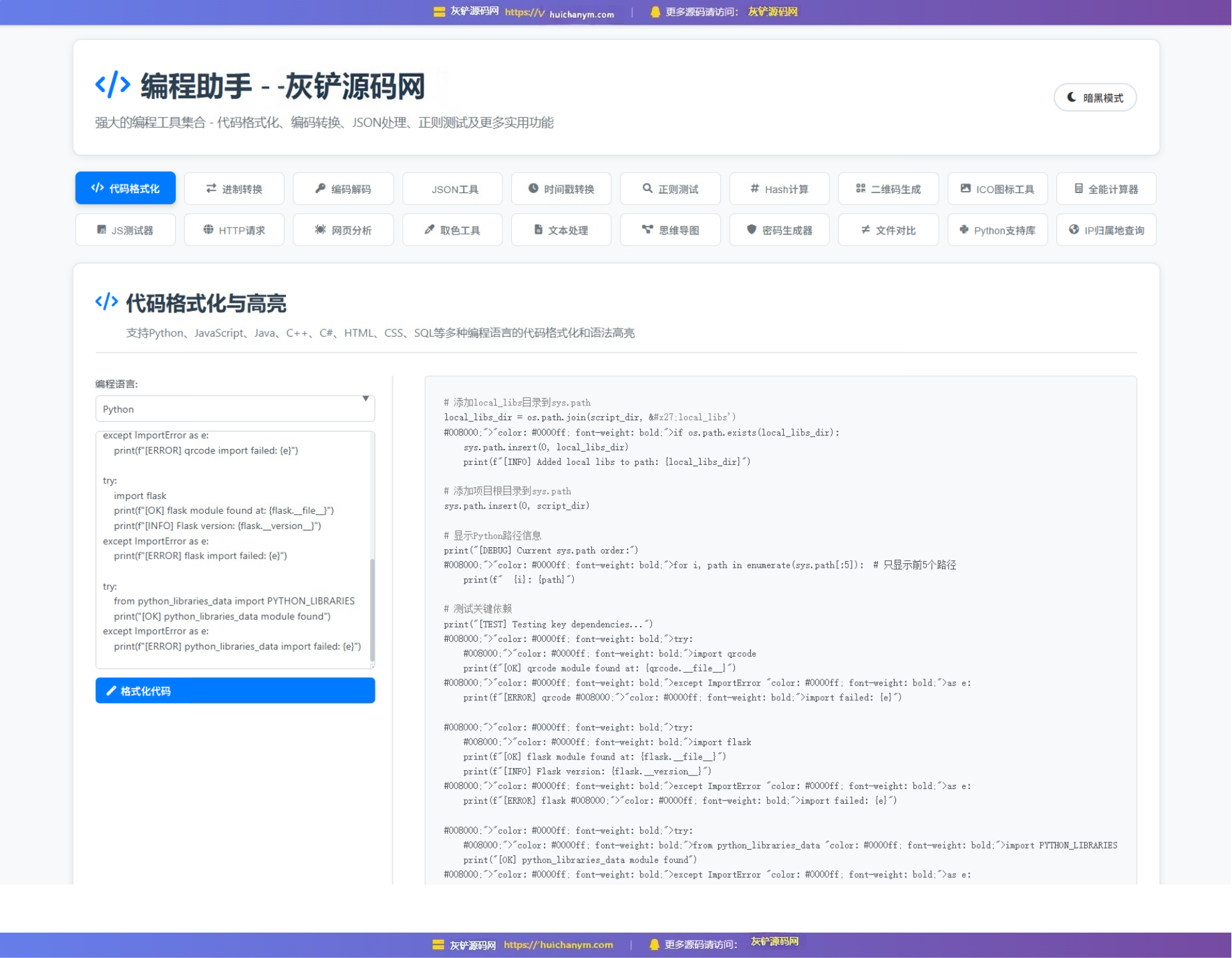Image resolution: width=1232 pixels, height=958 pixels.
Task: Click the exchange arrows icon on 进制转换
Action: (211, 188)
